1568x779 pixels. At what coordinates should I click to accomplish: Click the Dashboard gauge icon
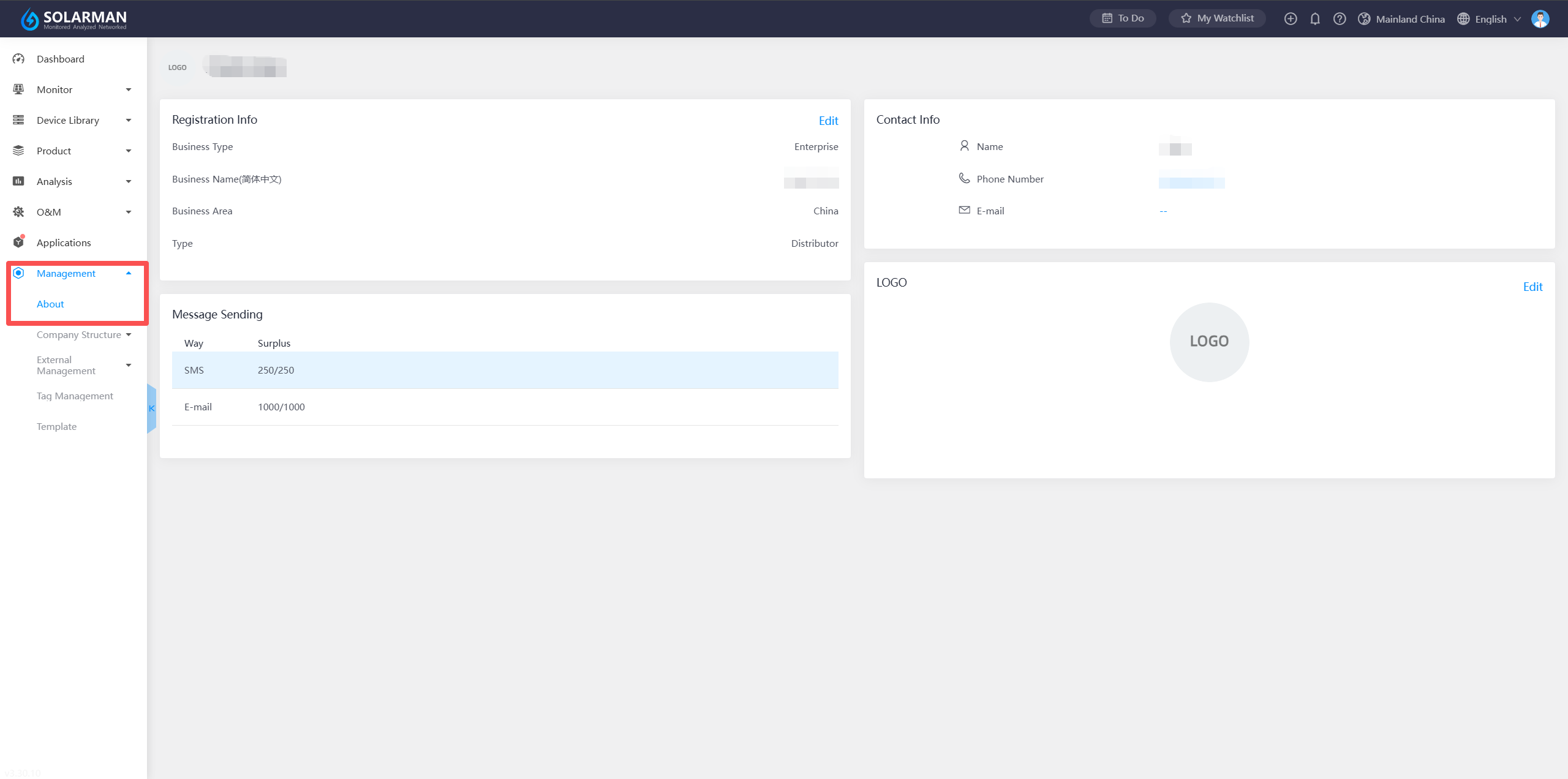[18, 59]
